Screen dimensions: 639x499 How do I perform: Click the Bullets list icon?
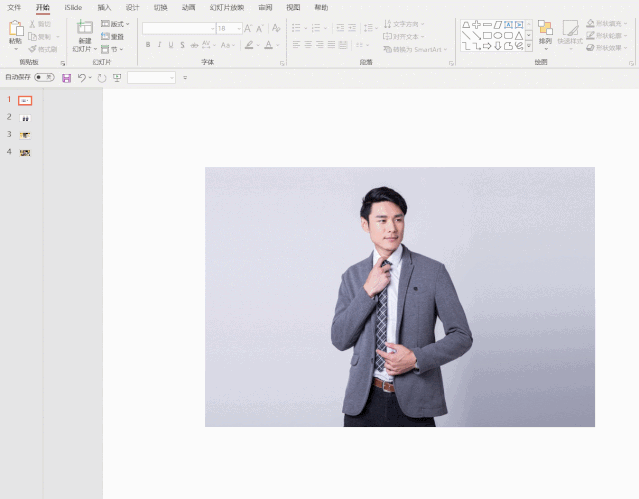coord(296,28)
